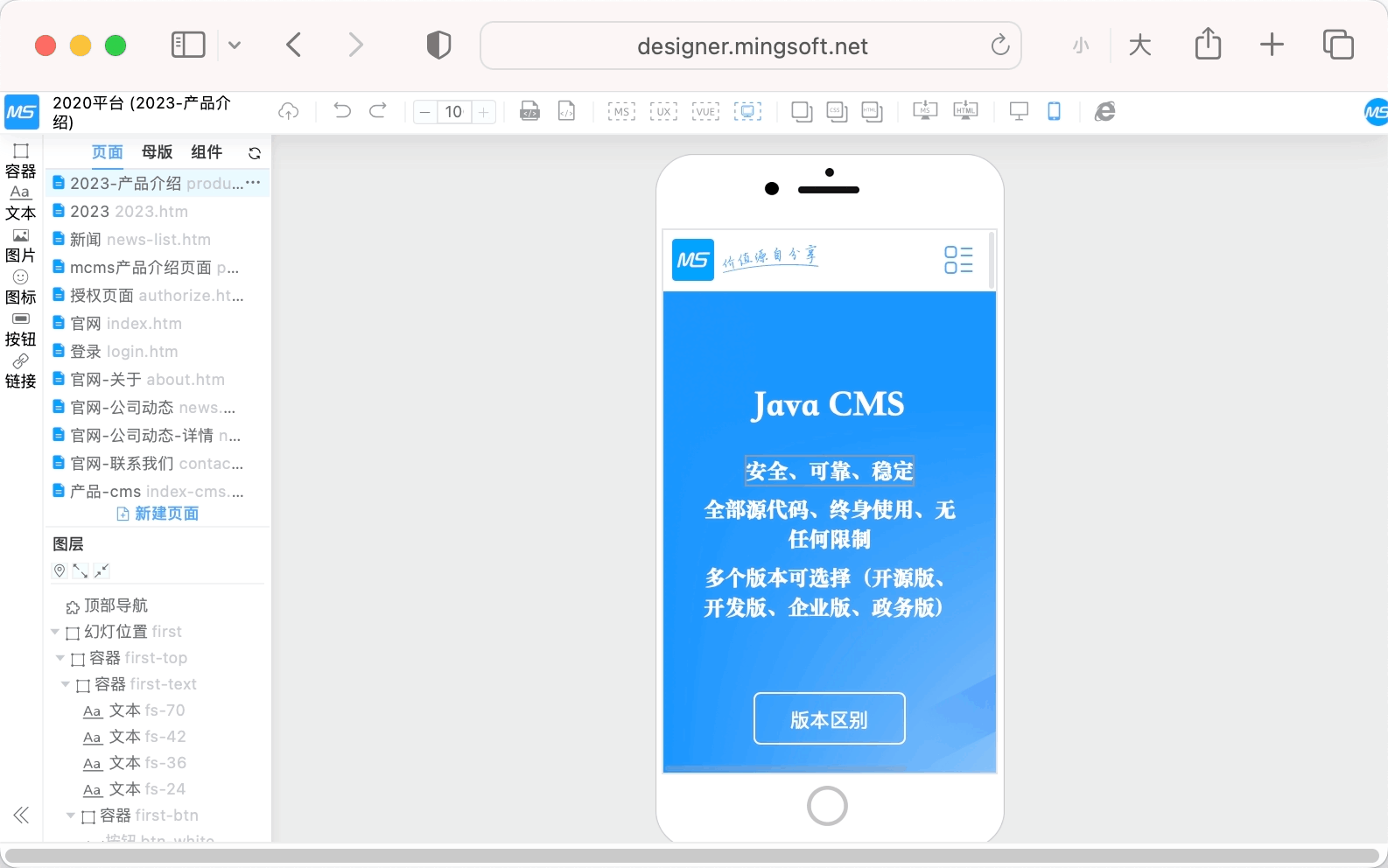This screenshot has width=1388, height=868.
Task: Switch to the 组件 tab
Action: [x=207, y=152]
